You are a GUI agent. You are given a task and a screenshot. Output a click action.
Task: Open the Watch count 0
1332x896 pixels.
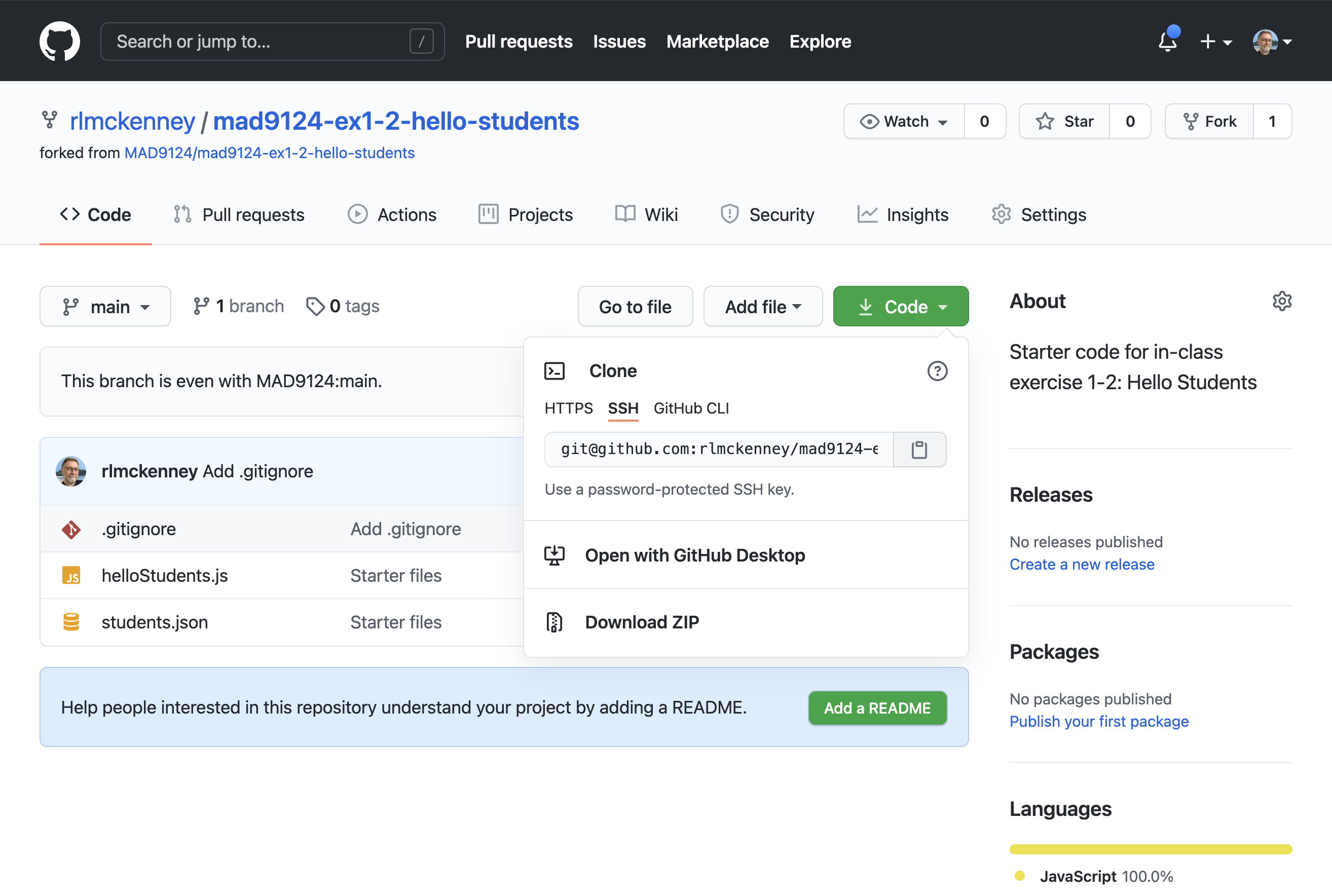click(x=985, y=121)
